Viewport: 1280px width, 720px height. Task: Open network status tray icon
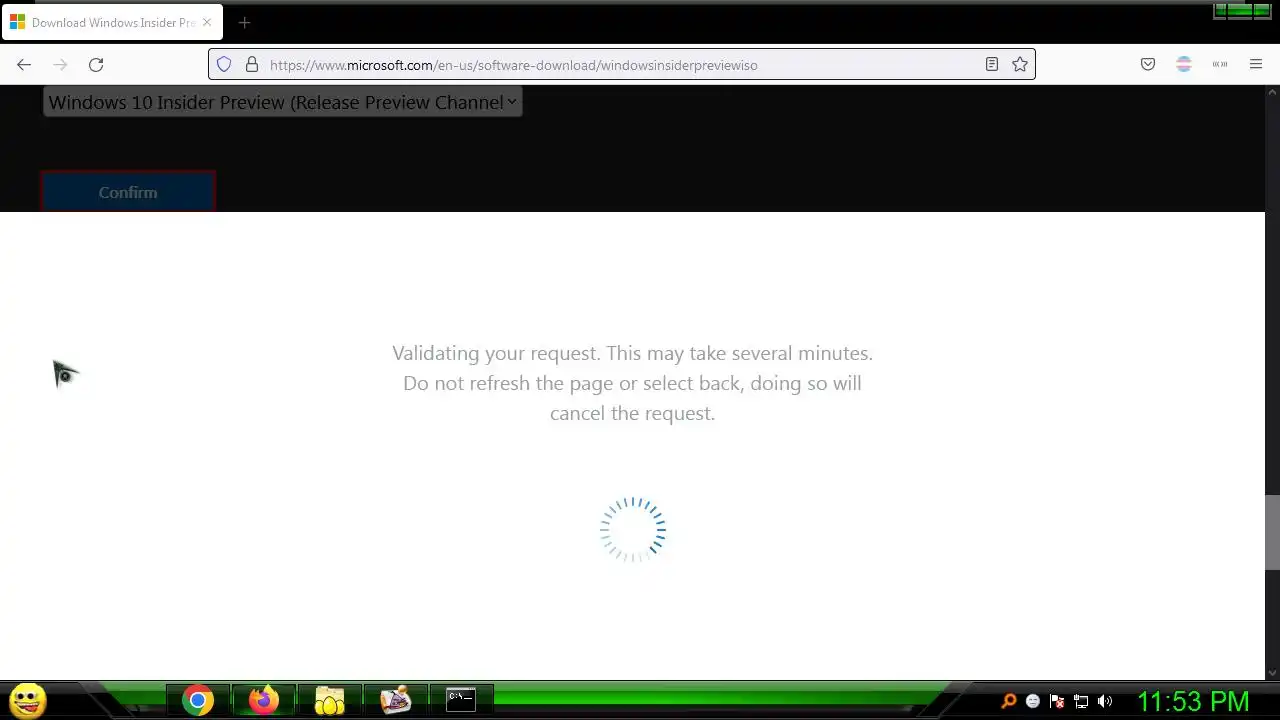1081,701
